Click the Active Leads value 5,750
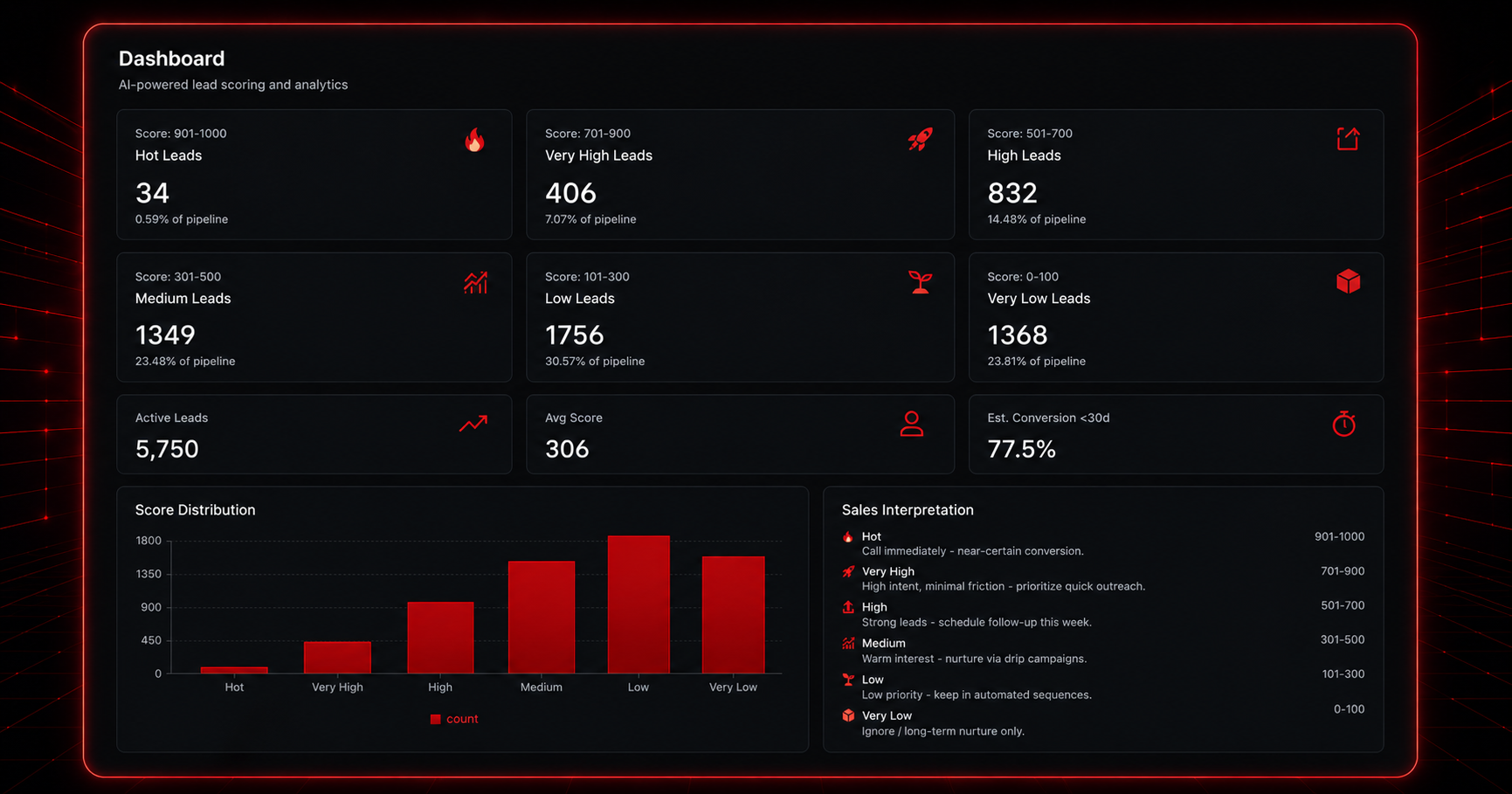Screen dimensions: 1512x794 click(167, 449)
